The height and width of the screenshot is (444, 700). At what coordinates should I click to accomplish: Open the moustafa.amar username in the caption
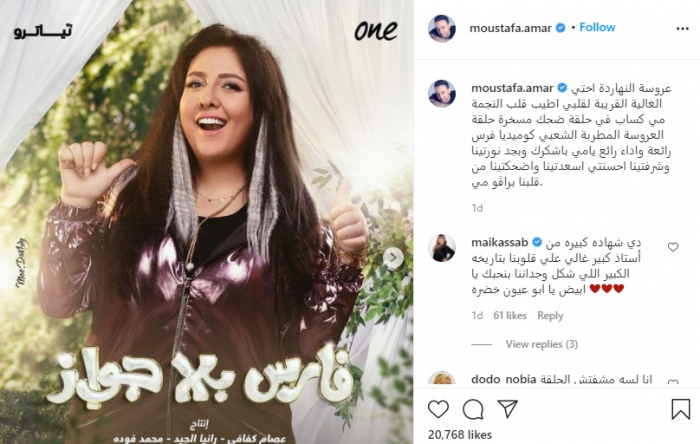[512, 88]
